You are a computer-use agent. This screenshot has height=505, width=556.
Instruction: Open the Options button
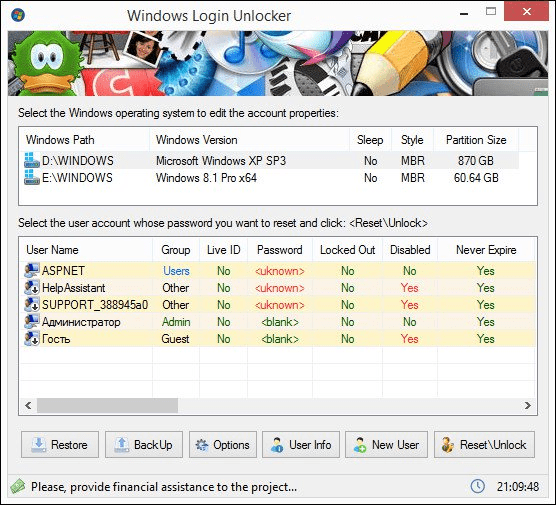pos(223,445)
